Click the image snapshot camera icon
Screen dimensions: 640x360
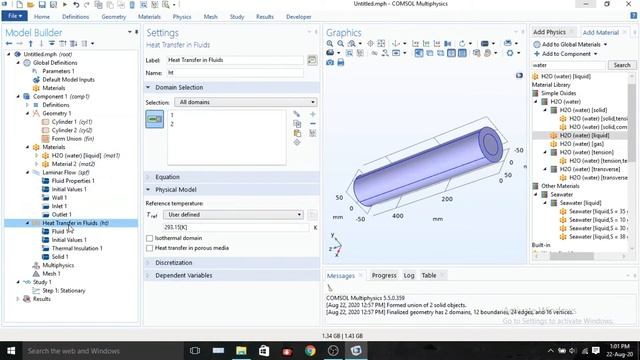330,62
